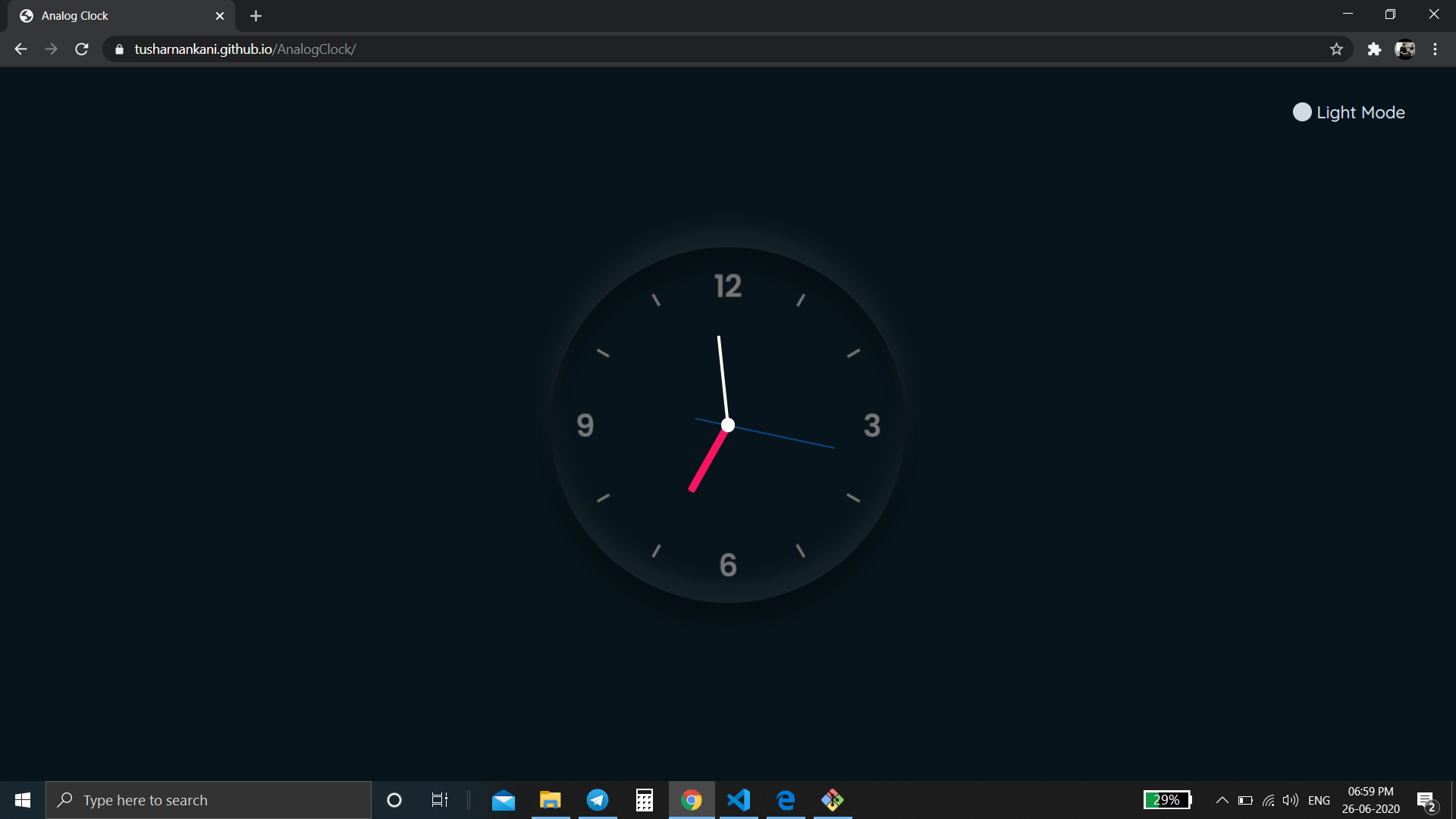Open the Calculator app in the taskbar
Image resolution: width=1456 pixels, height=819 pixels.
click(644, 799)
